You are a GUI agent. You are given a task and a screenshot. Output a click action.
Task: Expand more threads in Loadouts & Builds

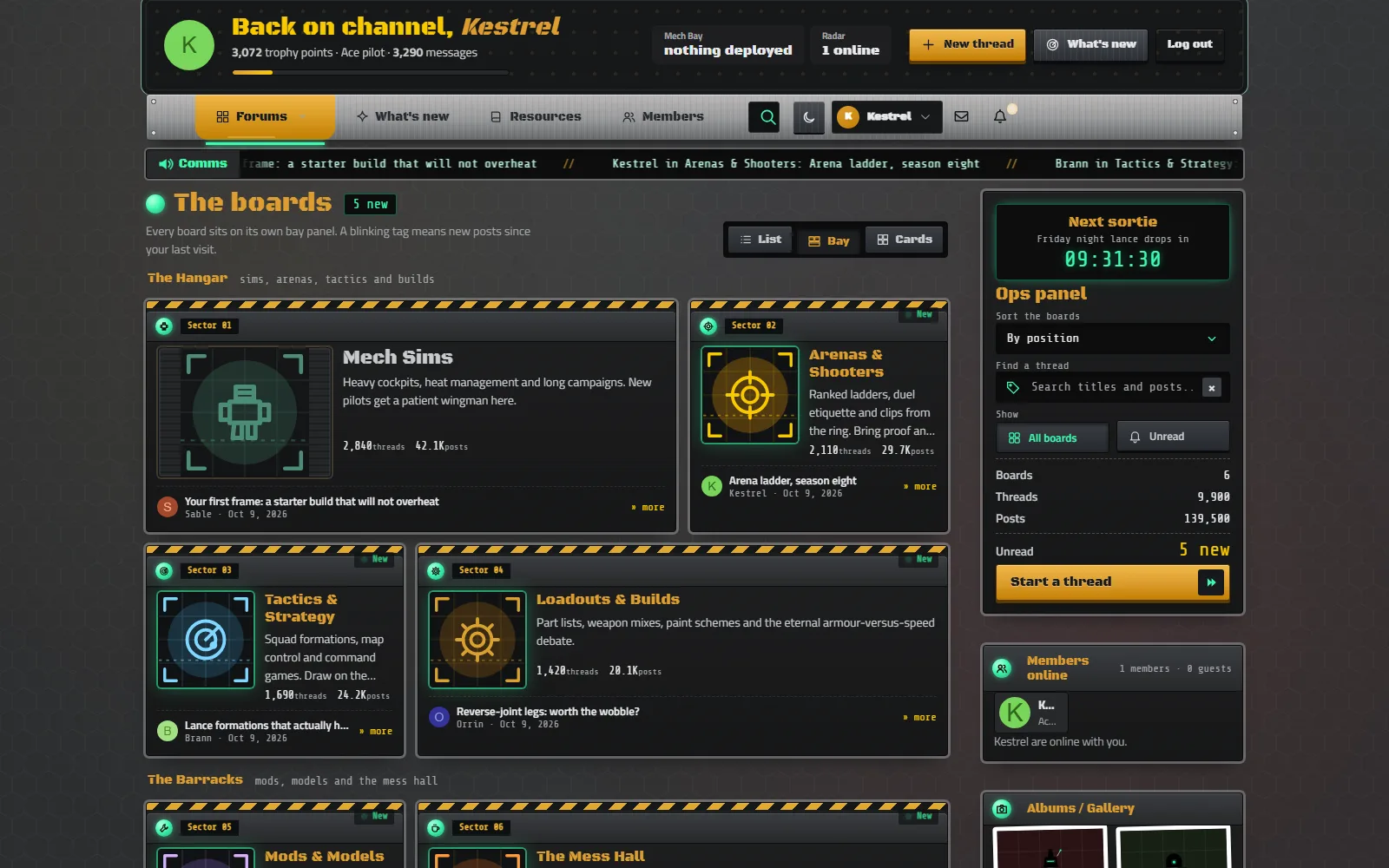(x=920, y=718)
